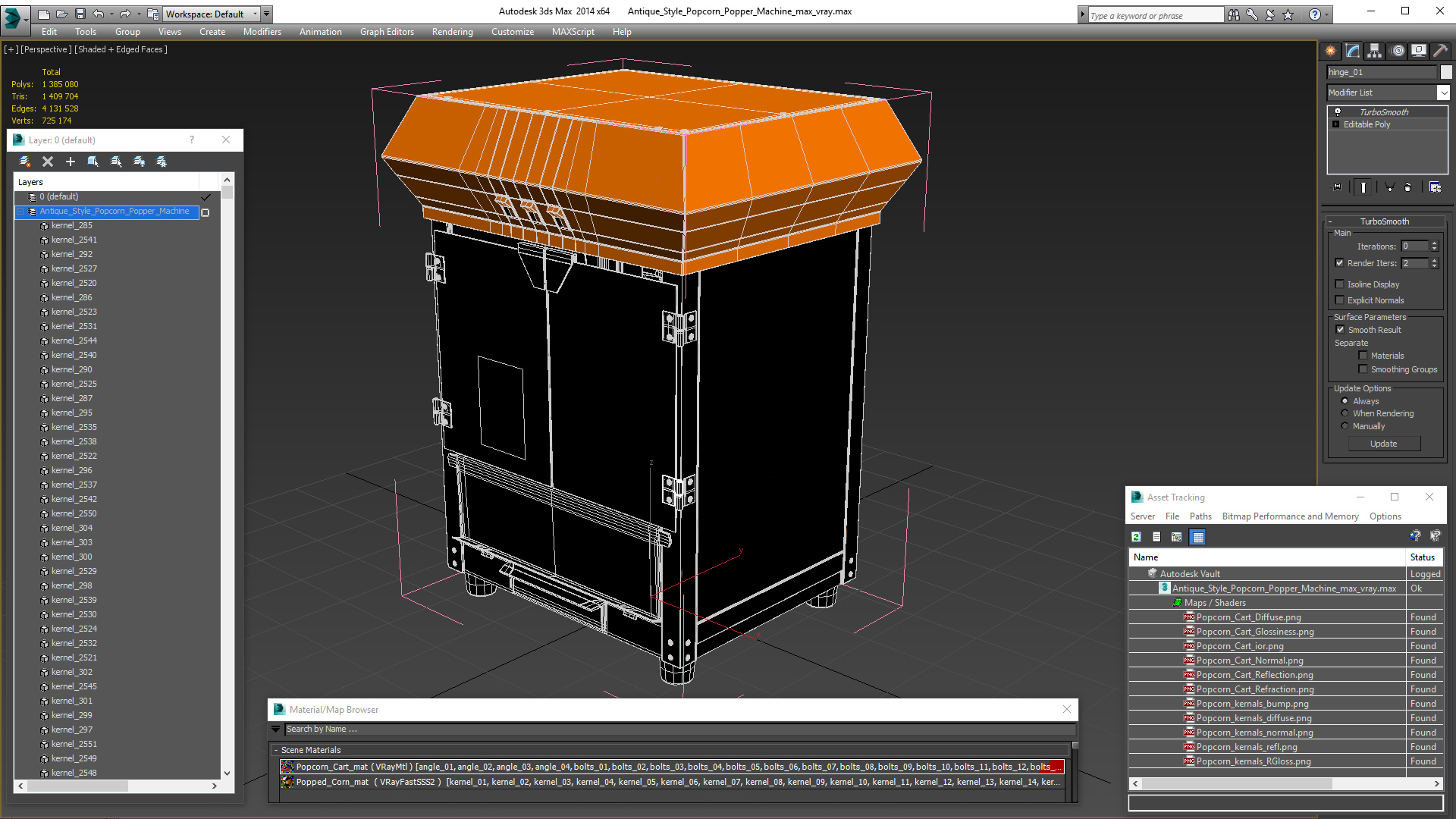Switch to the Utilities hammer tab
The image size is (1456, 819).
(1440, 51)
